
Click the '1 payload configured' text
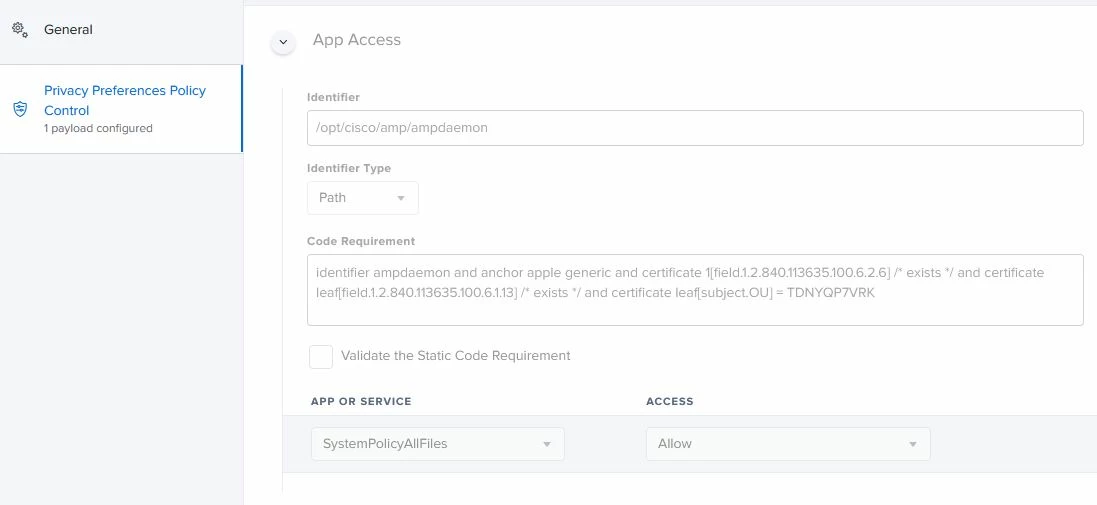98,128
